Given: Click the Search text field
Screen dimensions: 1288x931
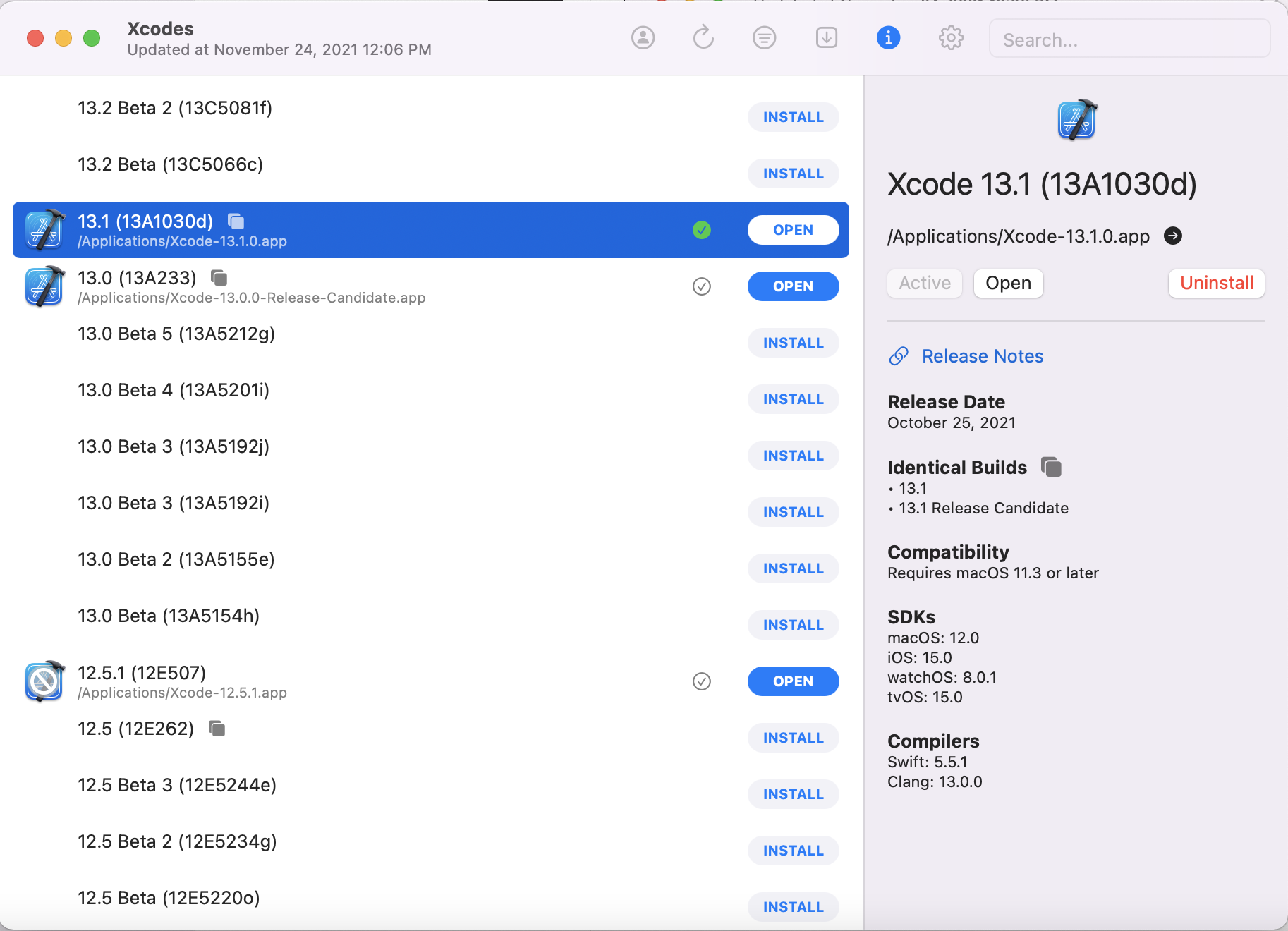Looking at the screenshot, I should [1129, 39].
